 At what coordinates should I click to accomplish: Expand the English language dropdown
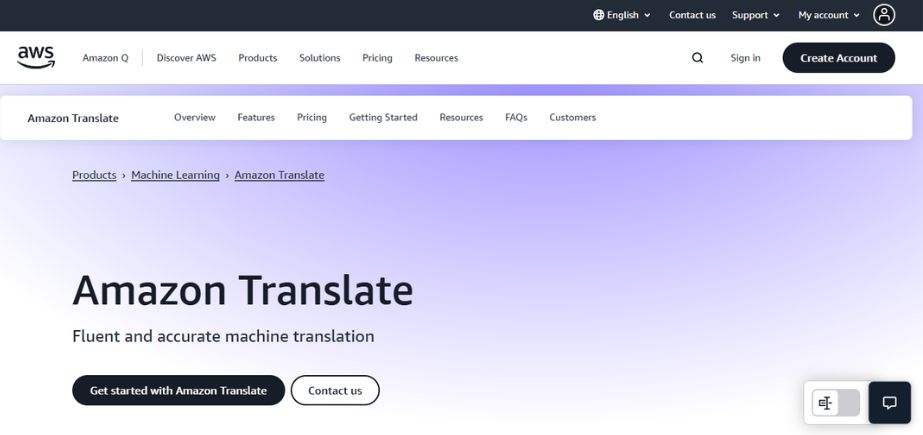[x=622, y=15]
